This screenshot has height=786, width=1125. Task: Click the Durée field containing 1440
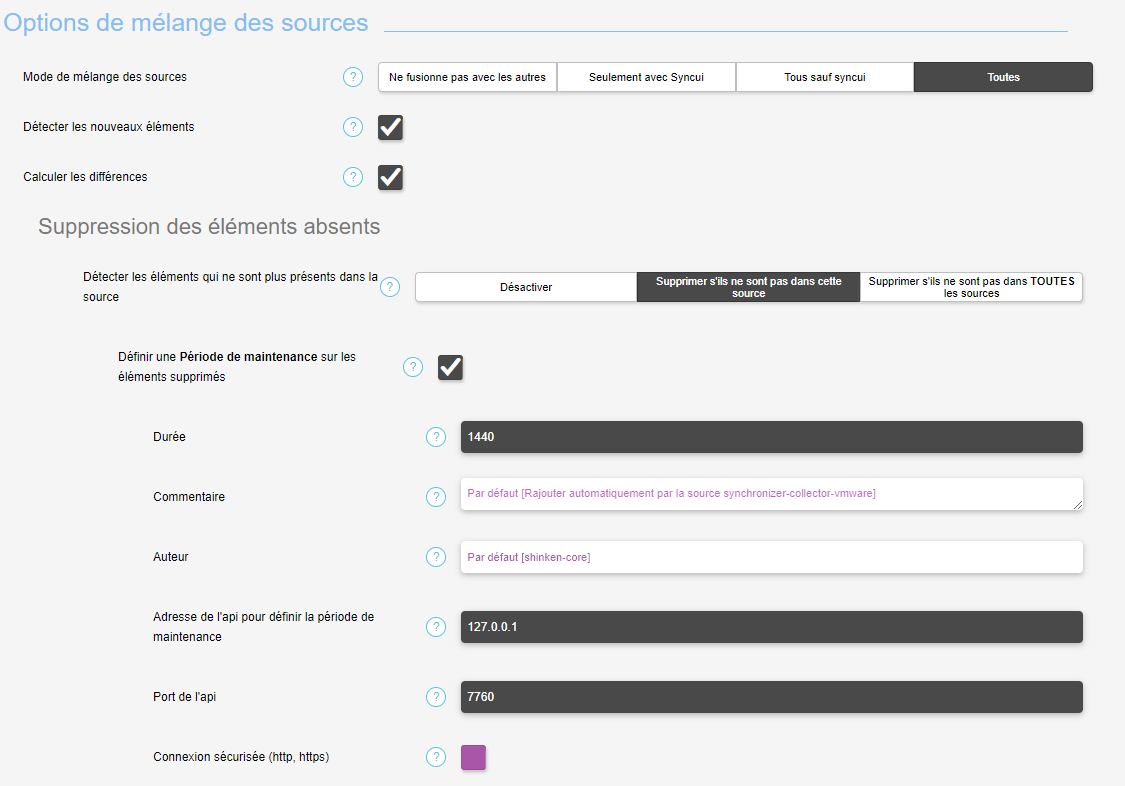[771, 437]
